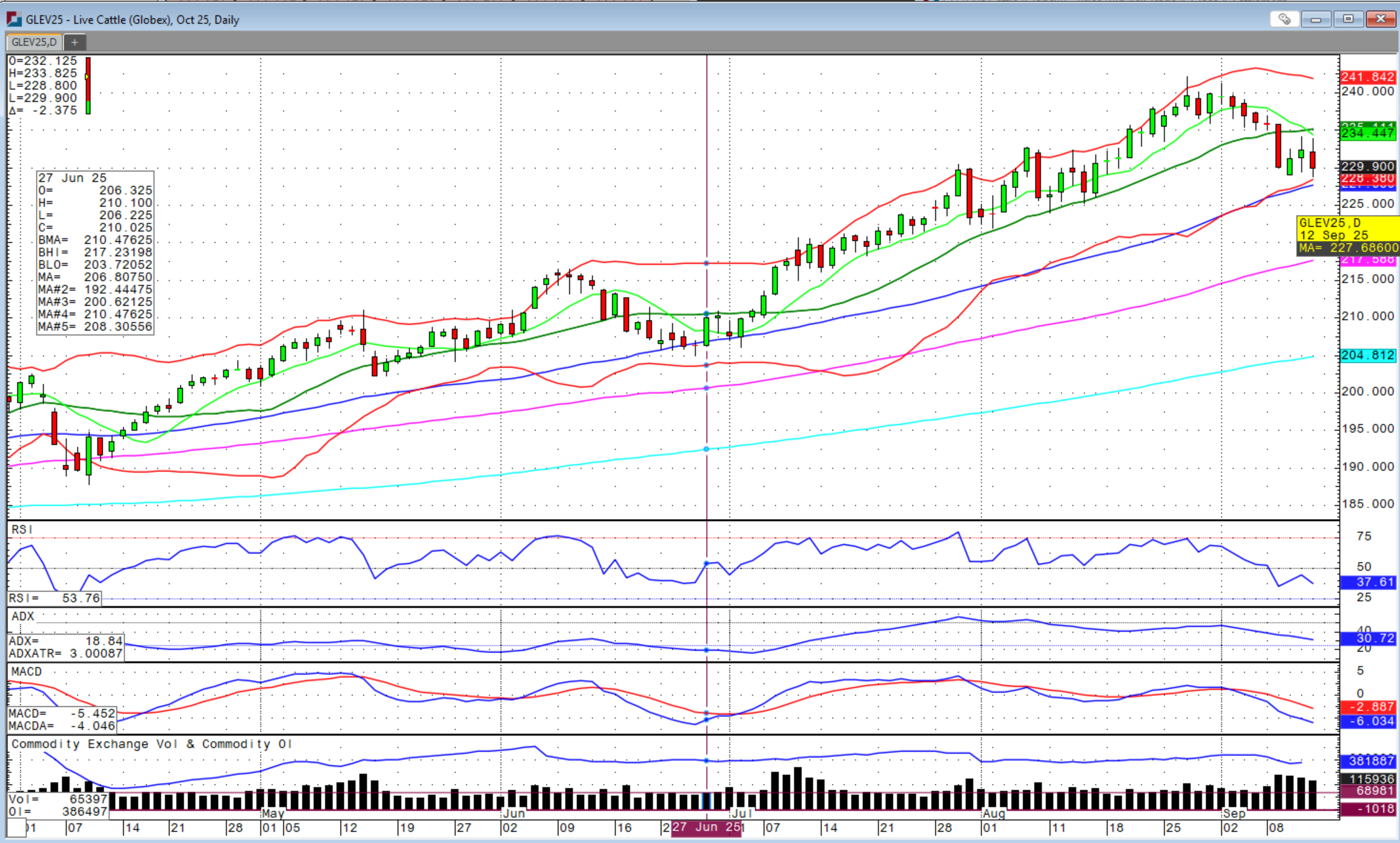This screenshot has height=843, width=1400.
Task: Click the blue 30.72 ADX value label
Action: (x=1368, y=638)
